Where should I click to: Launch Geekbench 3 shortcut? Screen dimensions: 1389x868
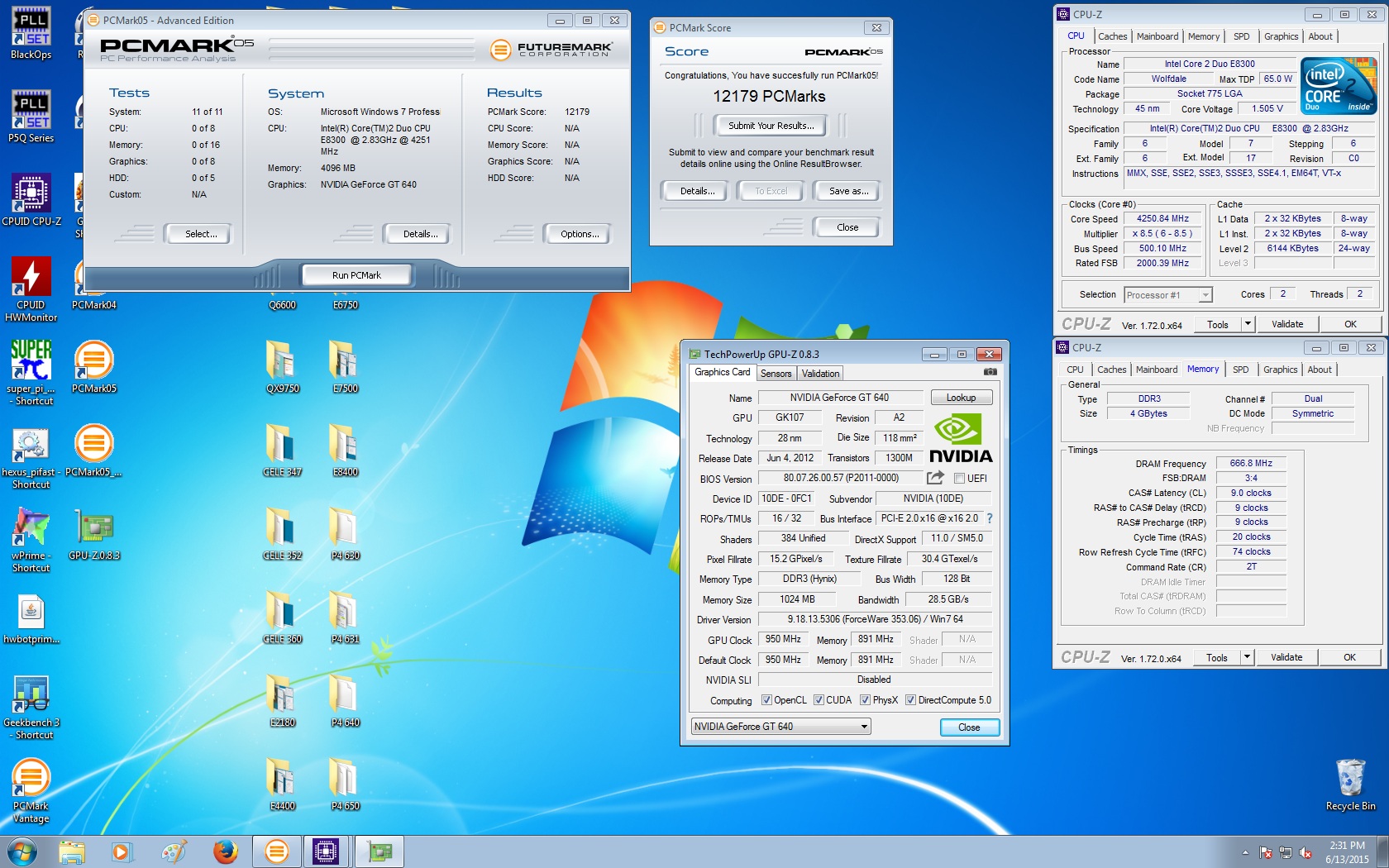pyautogui.click(x=31, y=707)
